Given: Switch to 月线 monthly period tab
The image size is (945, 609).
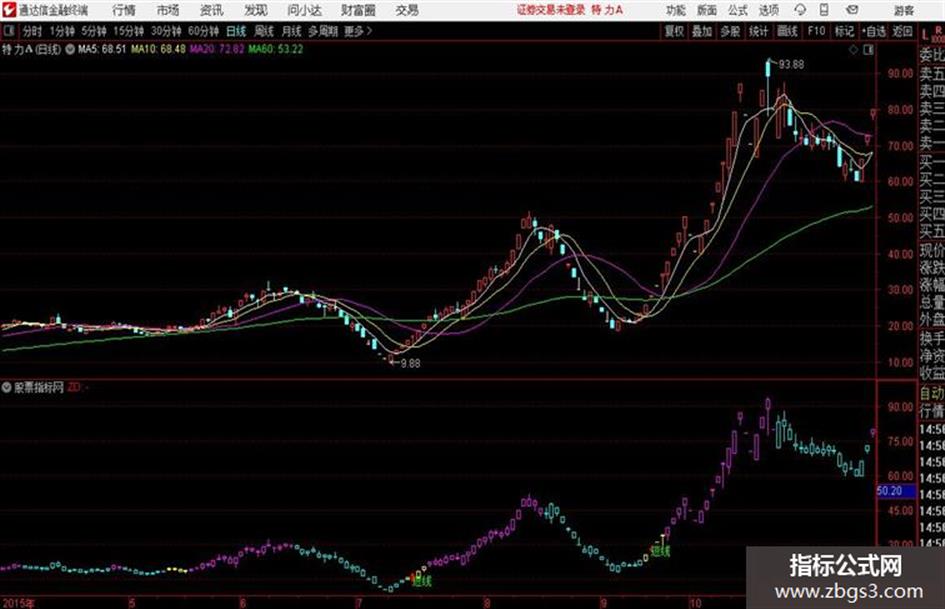Looking at the screenshot, I should (292, 31).
